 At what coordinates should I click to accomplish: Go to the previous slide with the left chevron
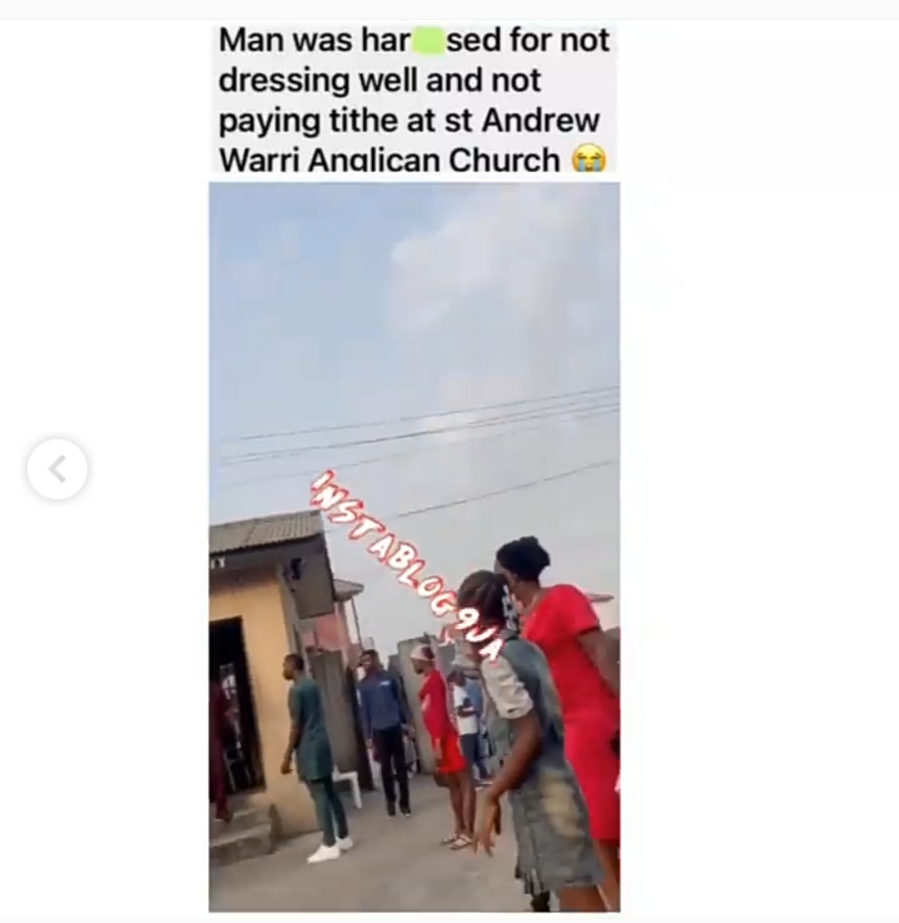pyautogui.click(x=57, y=469)
